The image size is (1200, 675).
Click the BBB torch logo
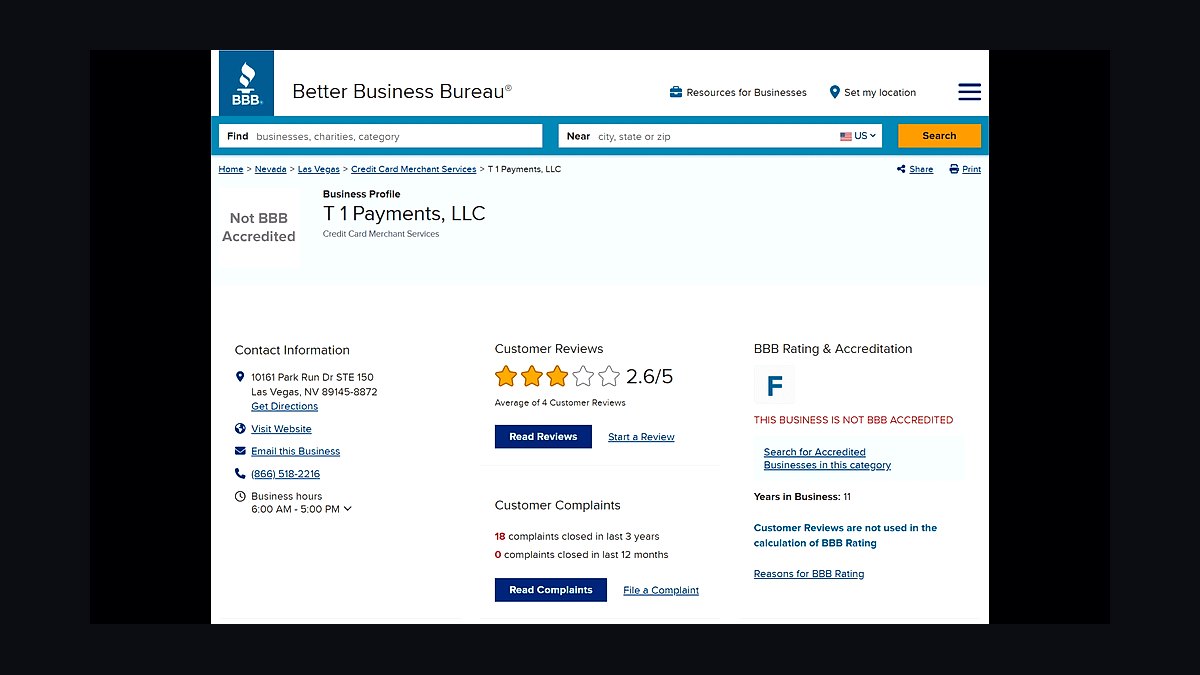pos(246,83)
